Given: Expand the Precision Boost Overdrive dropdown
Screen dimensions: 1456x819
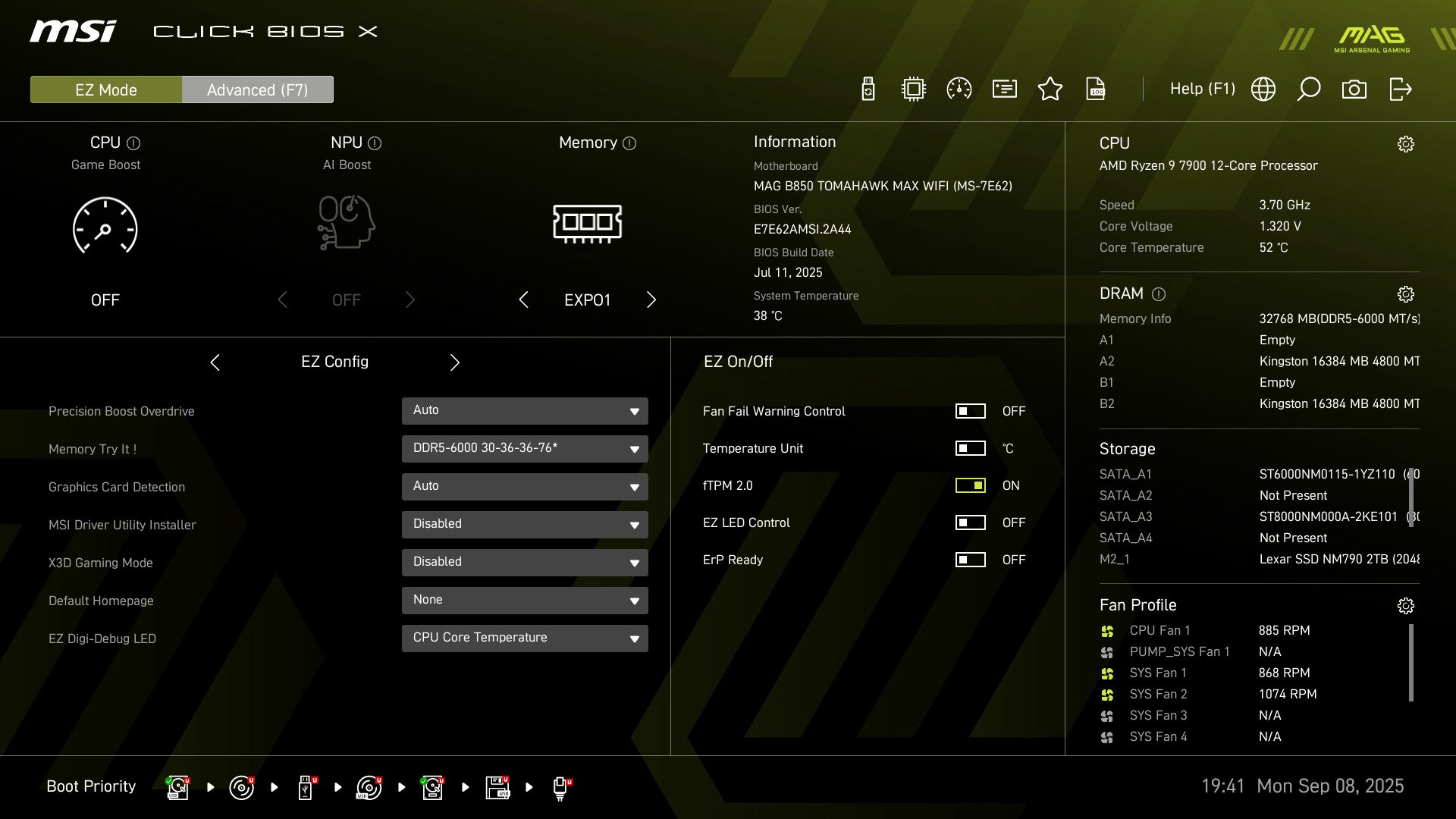Looking at the screenshot, I should tap(525, 410).
